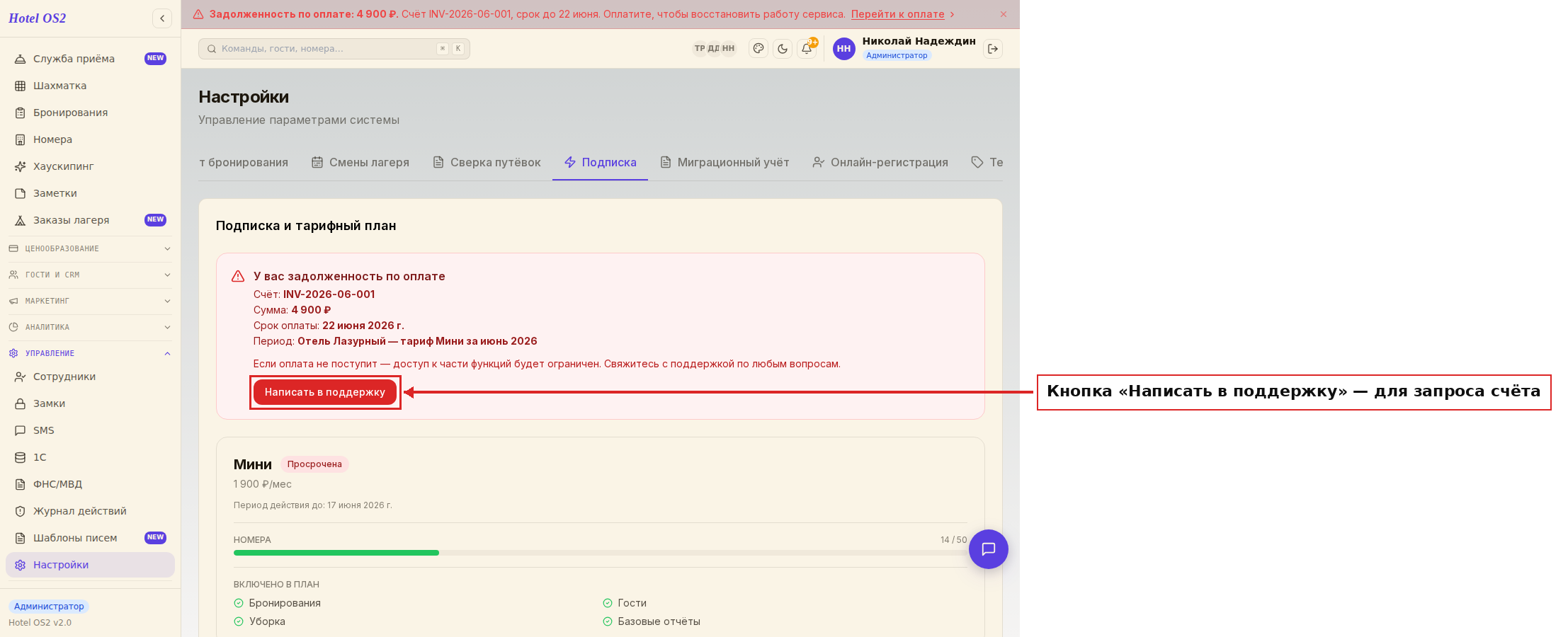
Task: Click the Написать в поддержку button
Action: [x=325, y=392]
